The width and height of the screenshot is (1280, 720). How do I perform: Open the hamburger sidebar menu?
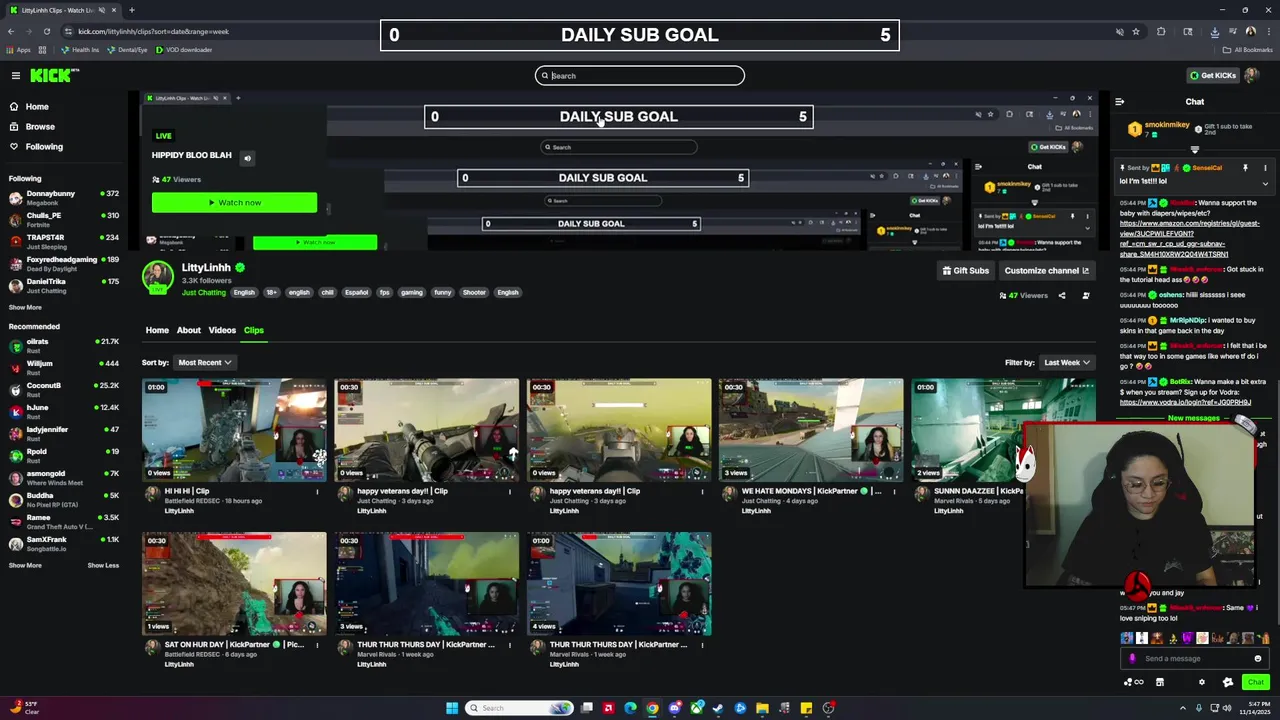[16, 76]
